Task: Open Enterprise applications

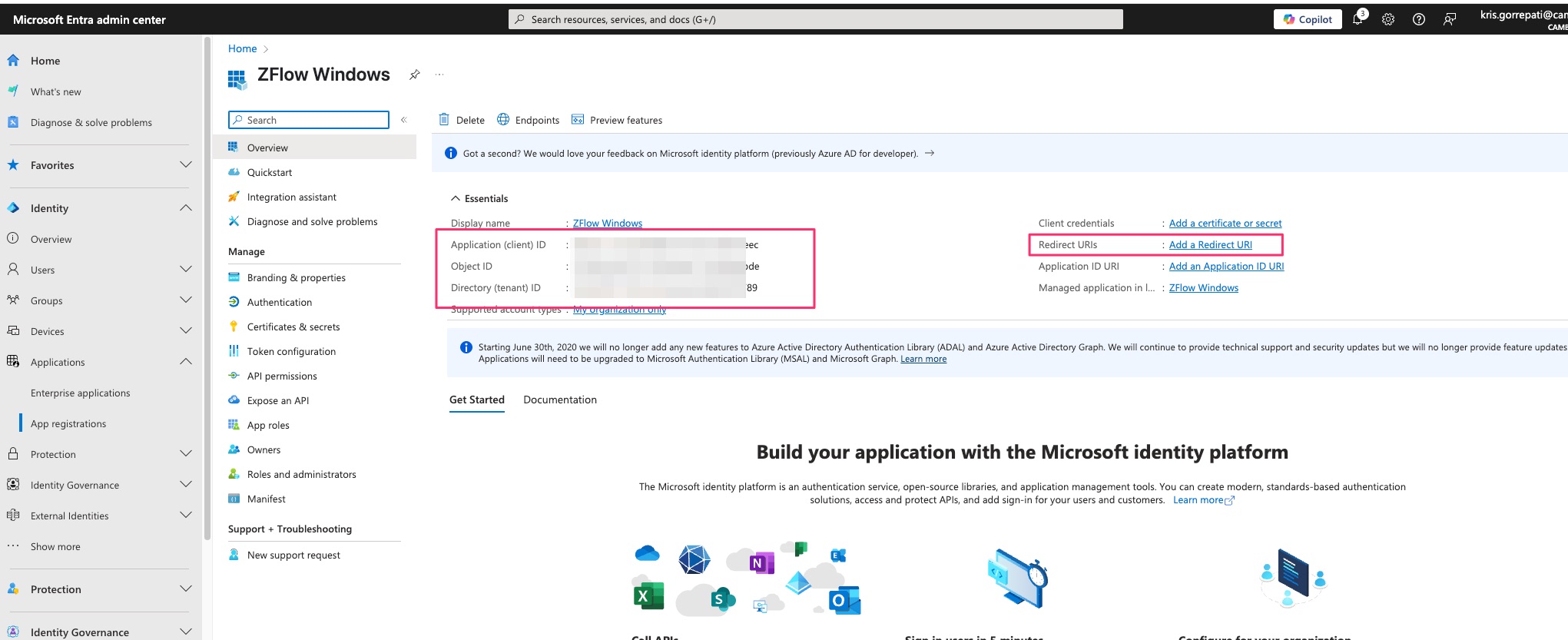Action: [80, 393]
